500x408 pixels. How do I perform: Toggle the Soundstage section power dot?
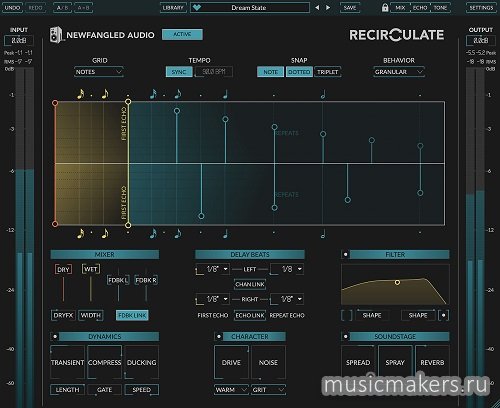pos(345,336)
